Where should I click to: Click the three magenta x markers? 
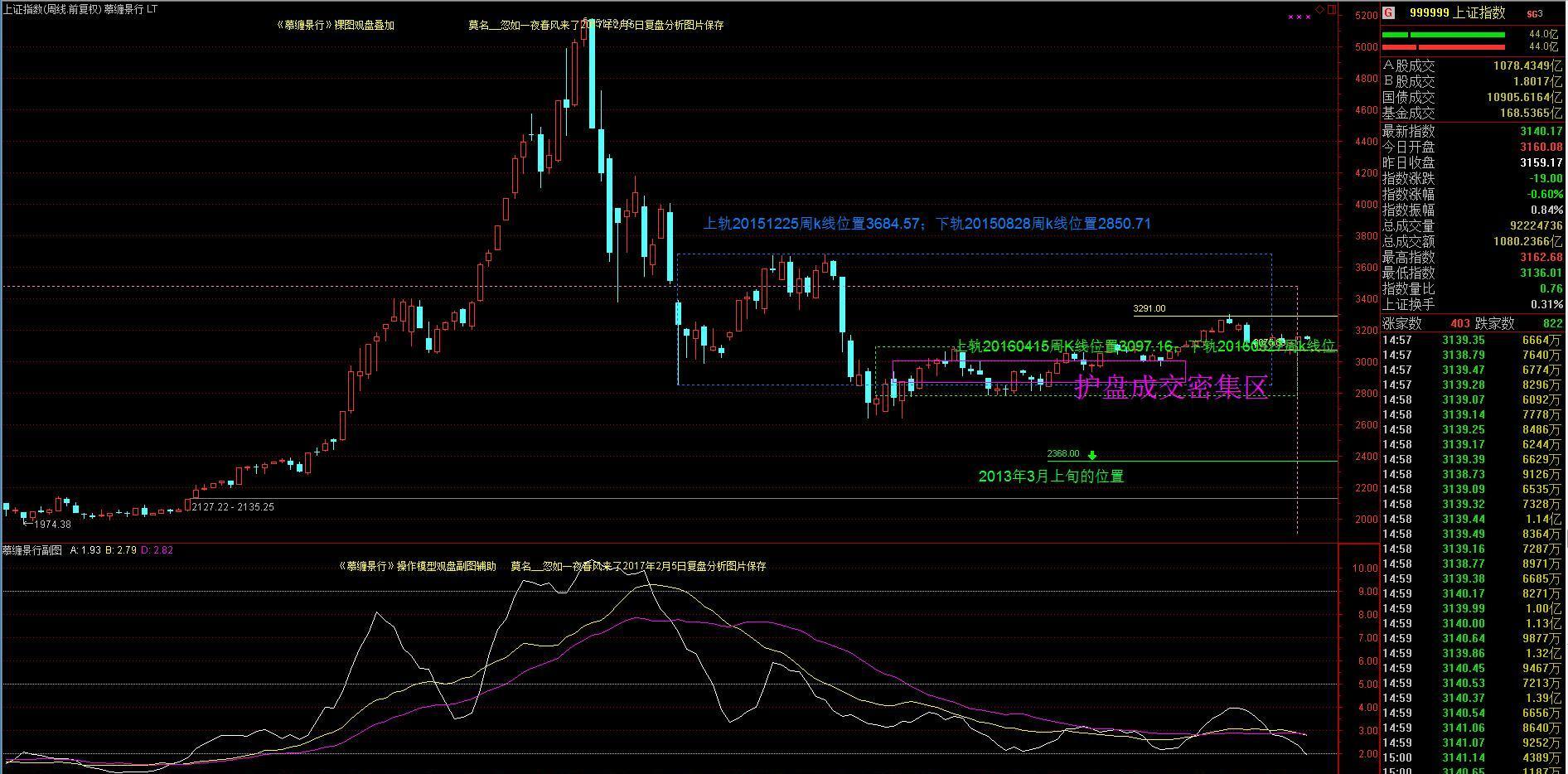coord(1299,17)
